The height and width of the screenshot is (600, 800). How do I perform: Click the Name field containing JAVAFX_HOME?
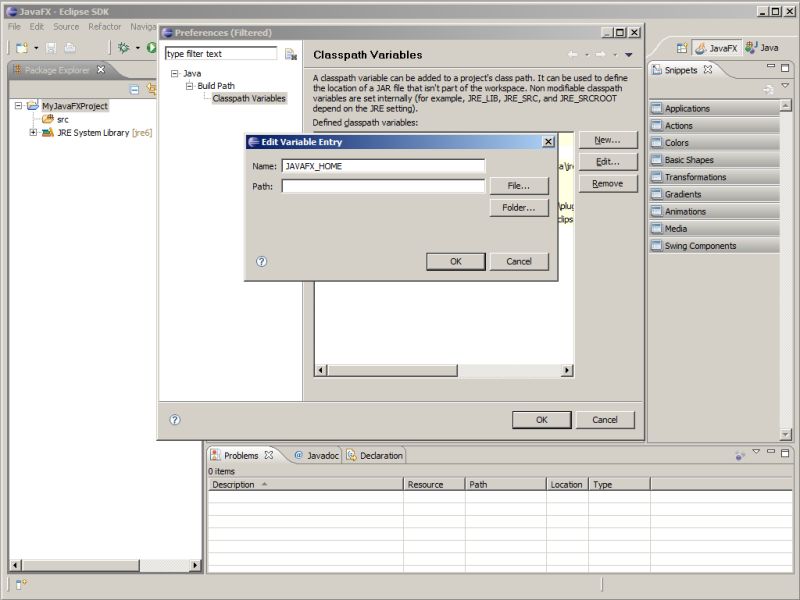coord(383,166)
